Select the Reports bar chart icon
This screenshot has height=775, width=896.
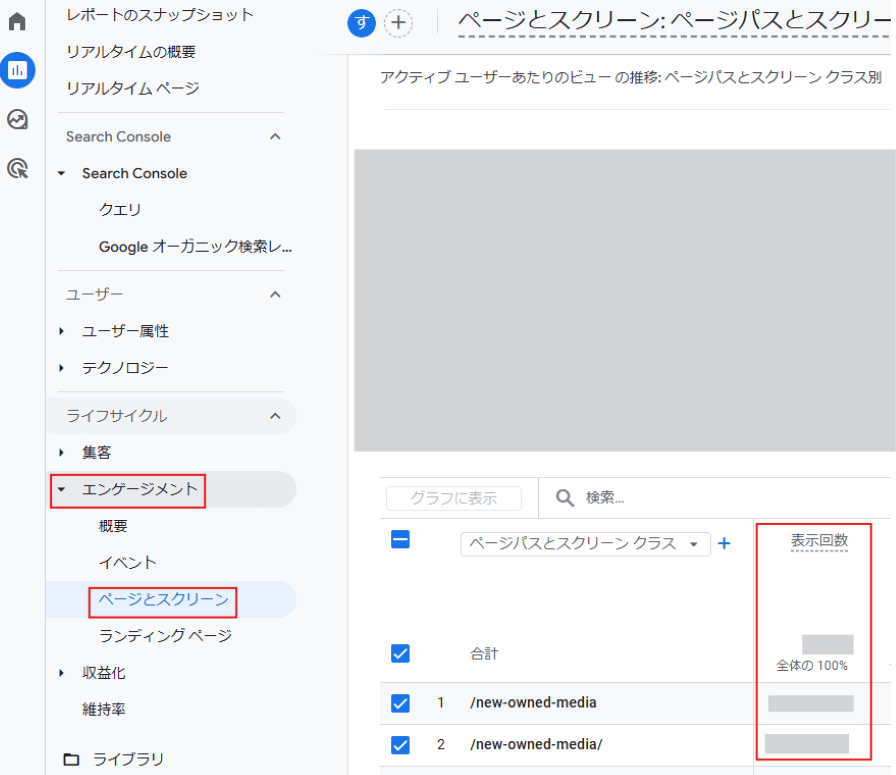[18, 70]
